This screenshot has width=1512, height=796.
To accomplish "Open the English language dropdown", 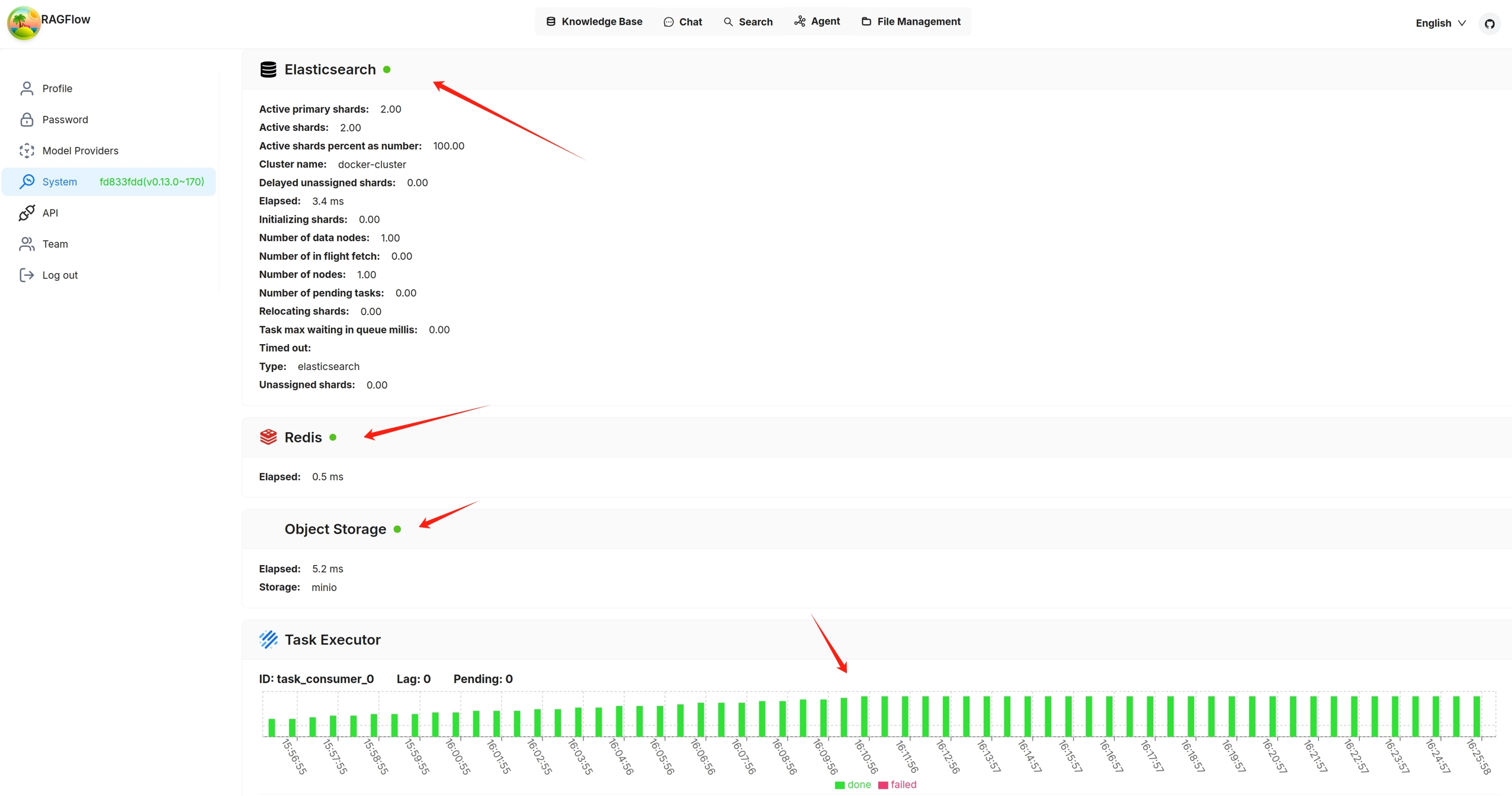I will coord(1440,23).
